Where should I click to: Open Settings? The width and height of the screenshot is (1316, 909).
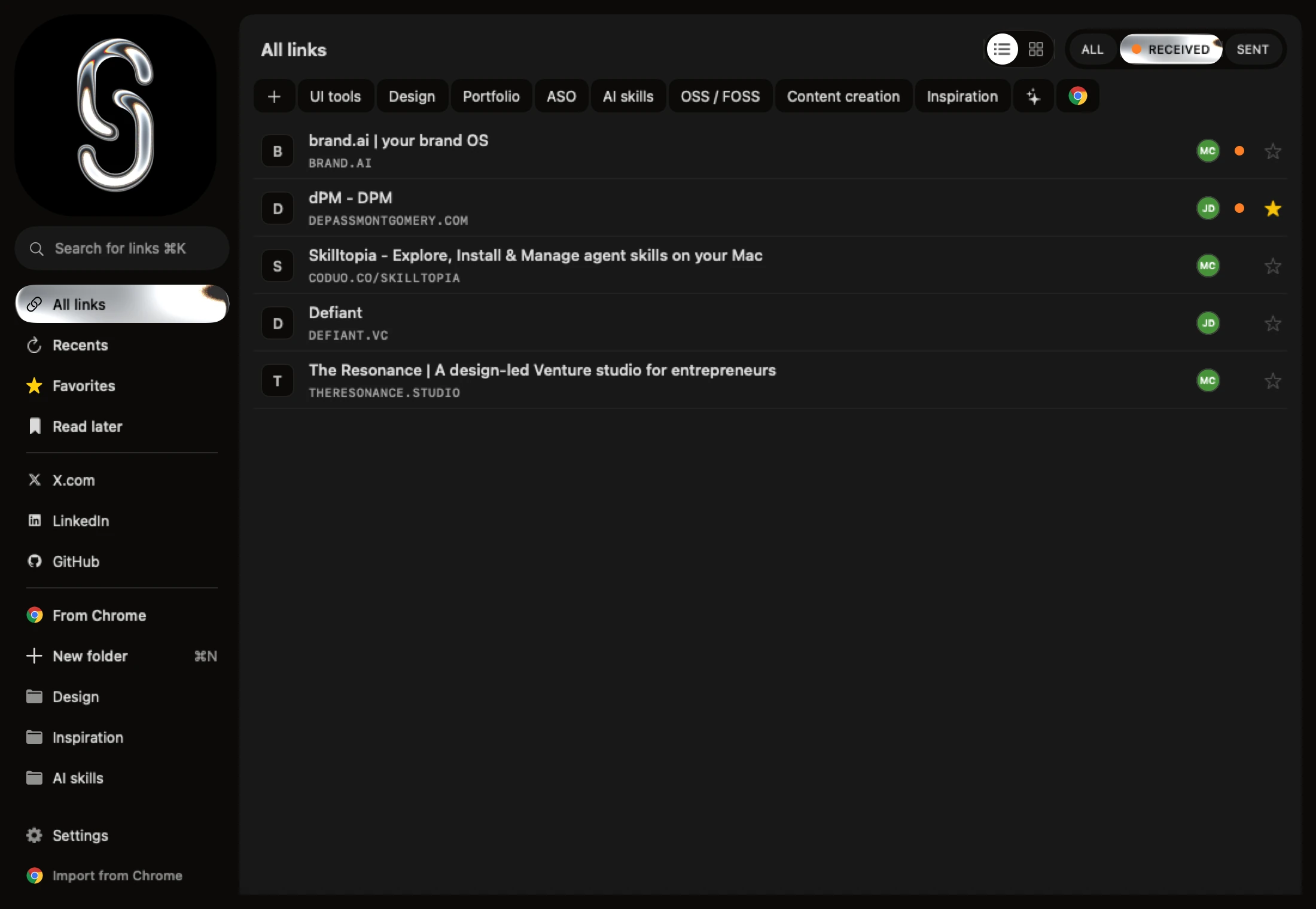click(x=122, y=835)
